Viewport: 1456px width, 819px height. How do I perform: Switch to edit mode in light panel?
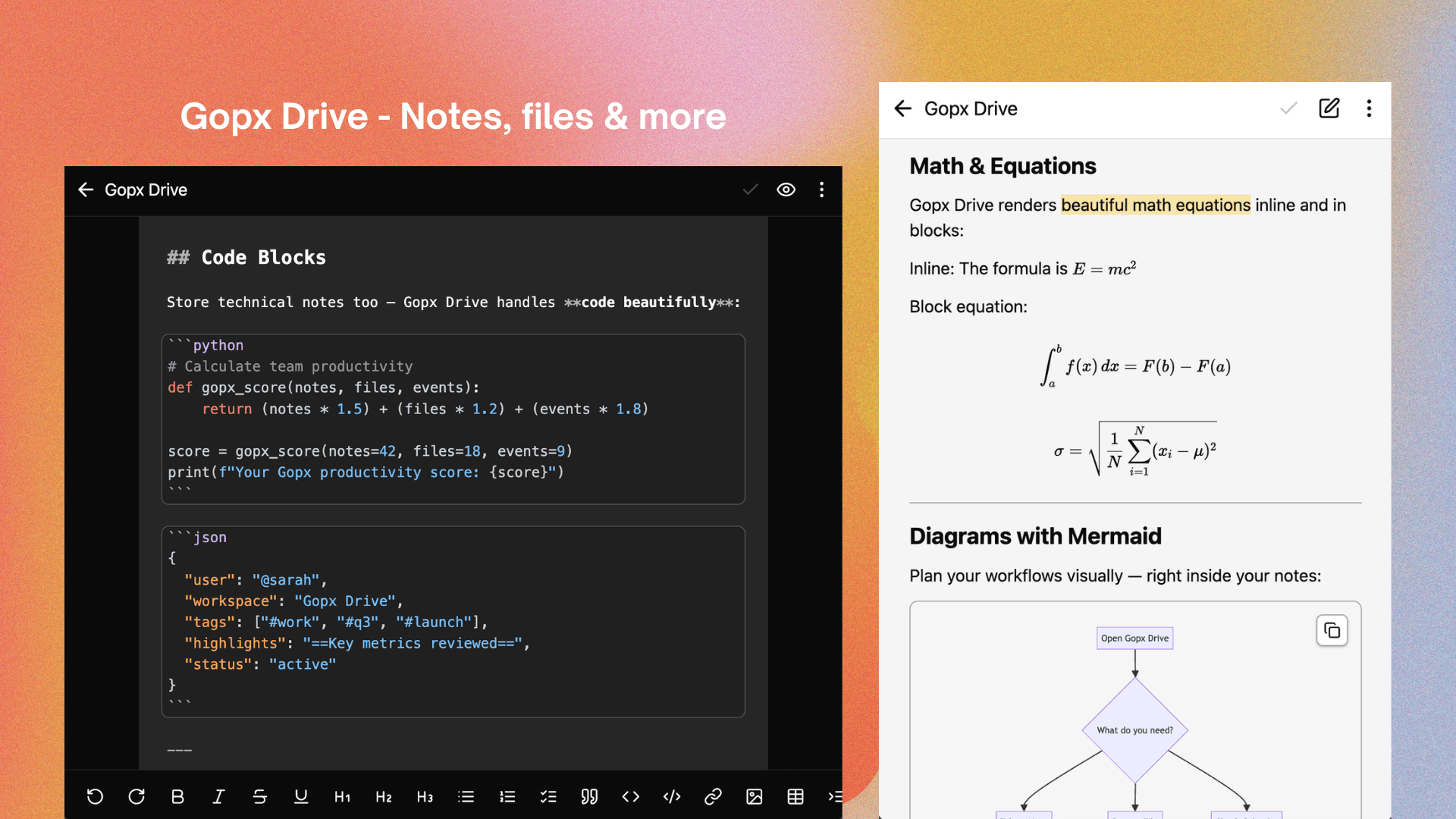pos(1329,108)
